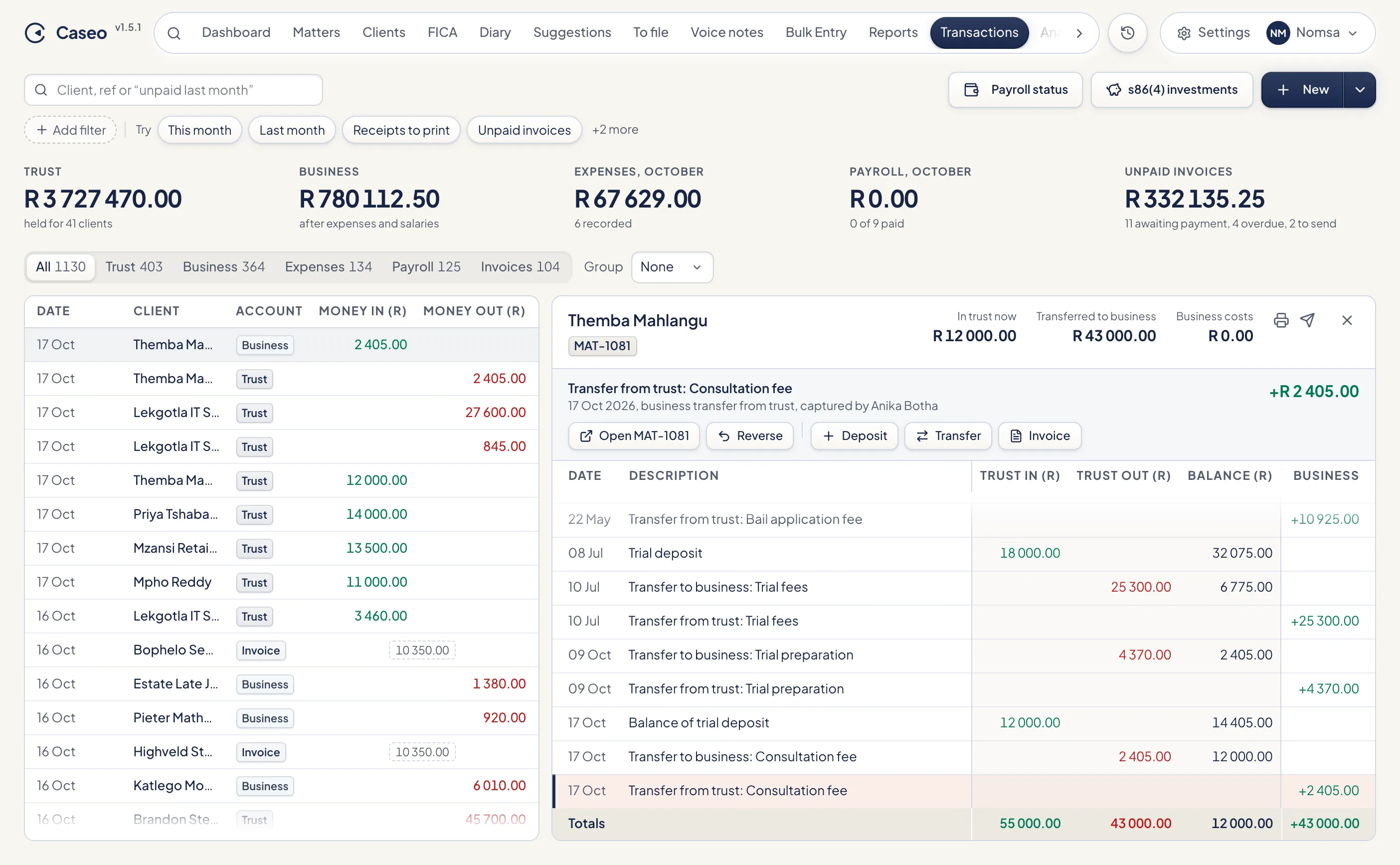Viewport: 1400px width, 865px height.
Task: Select Mzansi Retai... row 13 500.00
Action: point(281,548)
